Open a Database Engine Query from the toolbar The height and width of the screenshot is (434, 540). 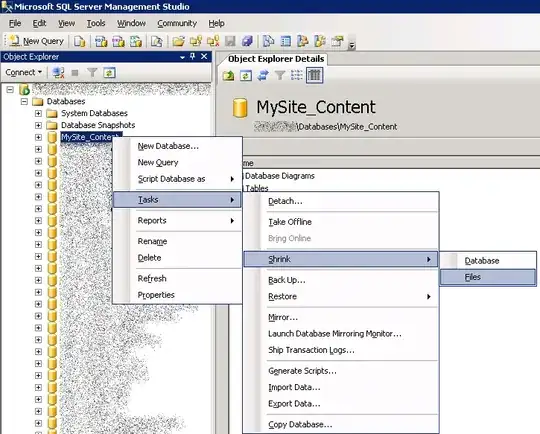click(x=80, y=42)
